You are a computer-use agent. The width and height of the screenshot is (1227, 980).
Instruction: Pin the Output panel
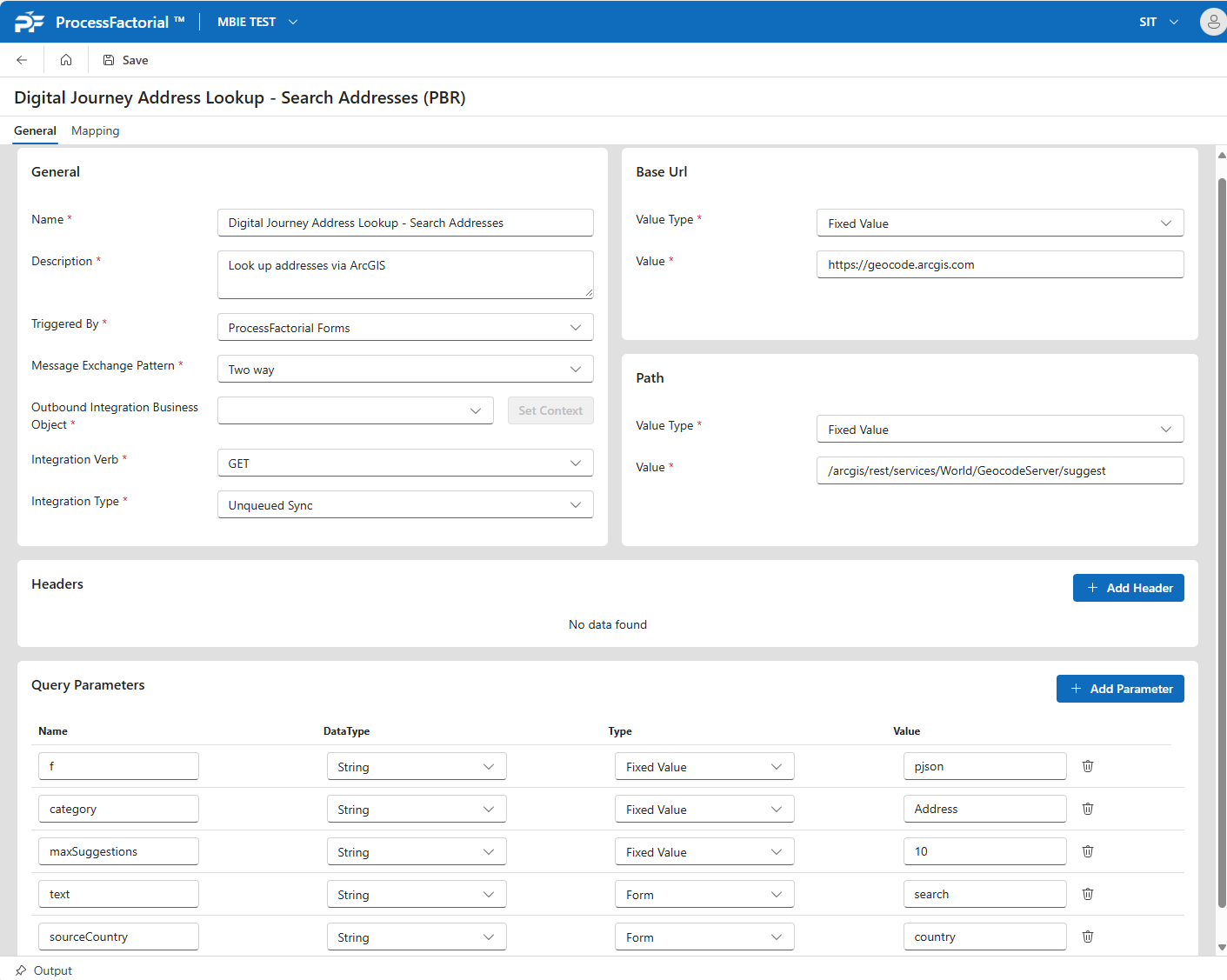click(21, 970)
